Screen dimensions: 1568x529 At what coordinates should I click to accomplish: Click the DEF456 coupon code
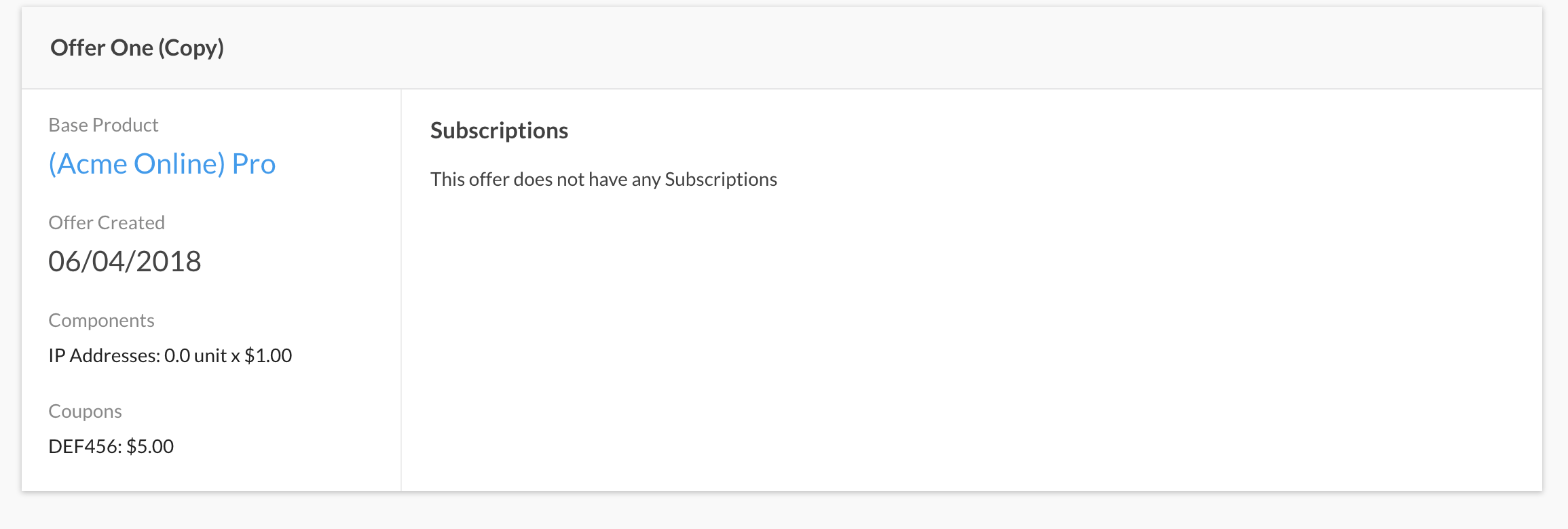84,447
